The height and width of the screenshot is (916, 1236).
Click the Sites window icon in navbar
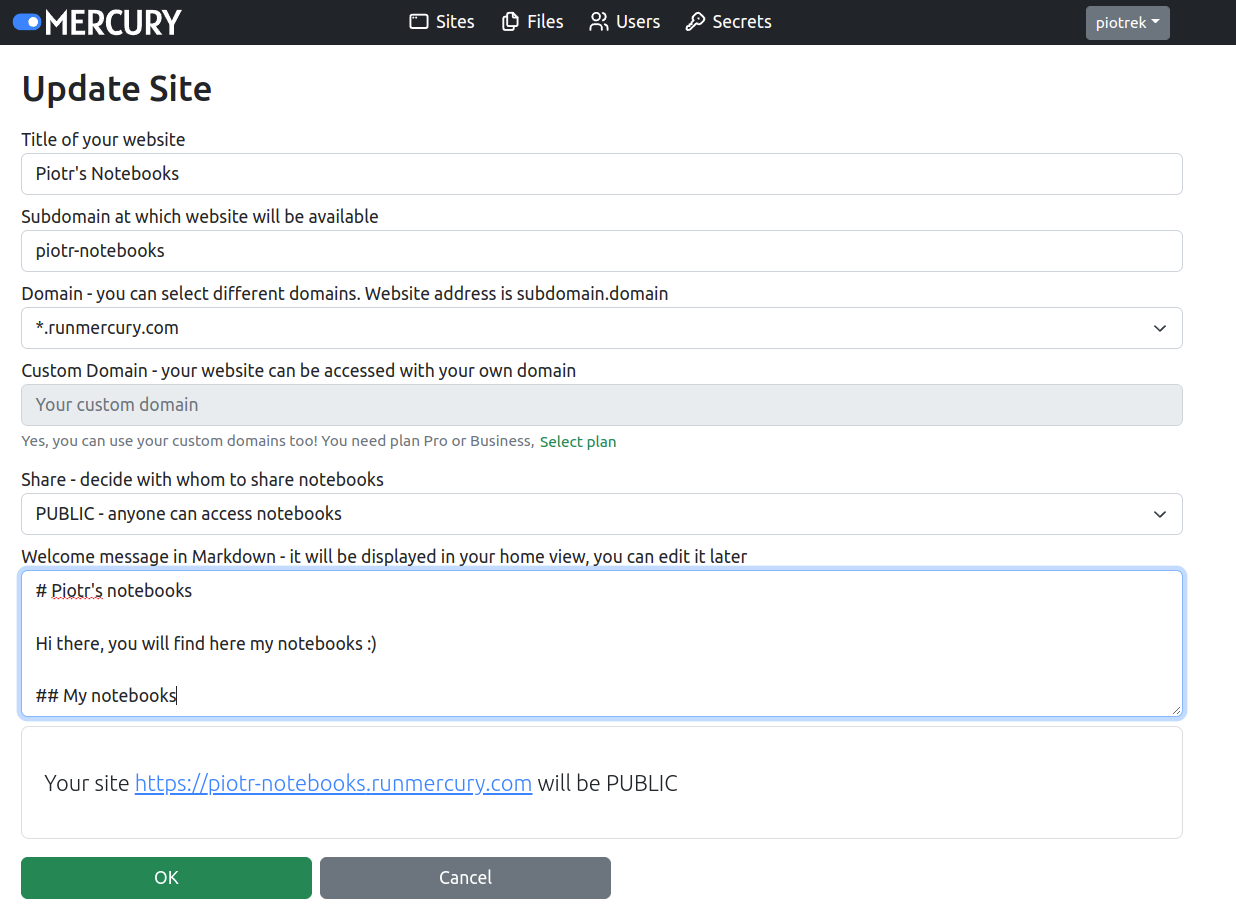pos(419,22)
